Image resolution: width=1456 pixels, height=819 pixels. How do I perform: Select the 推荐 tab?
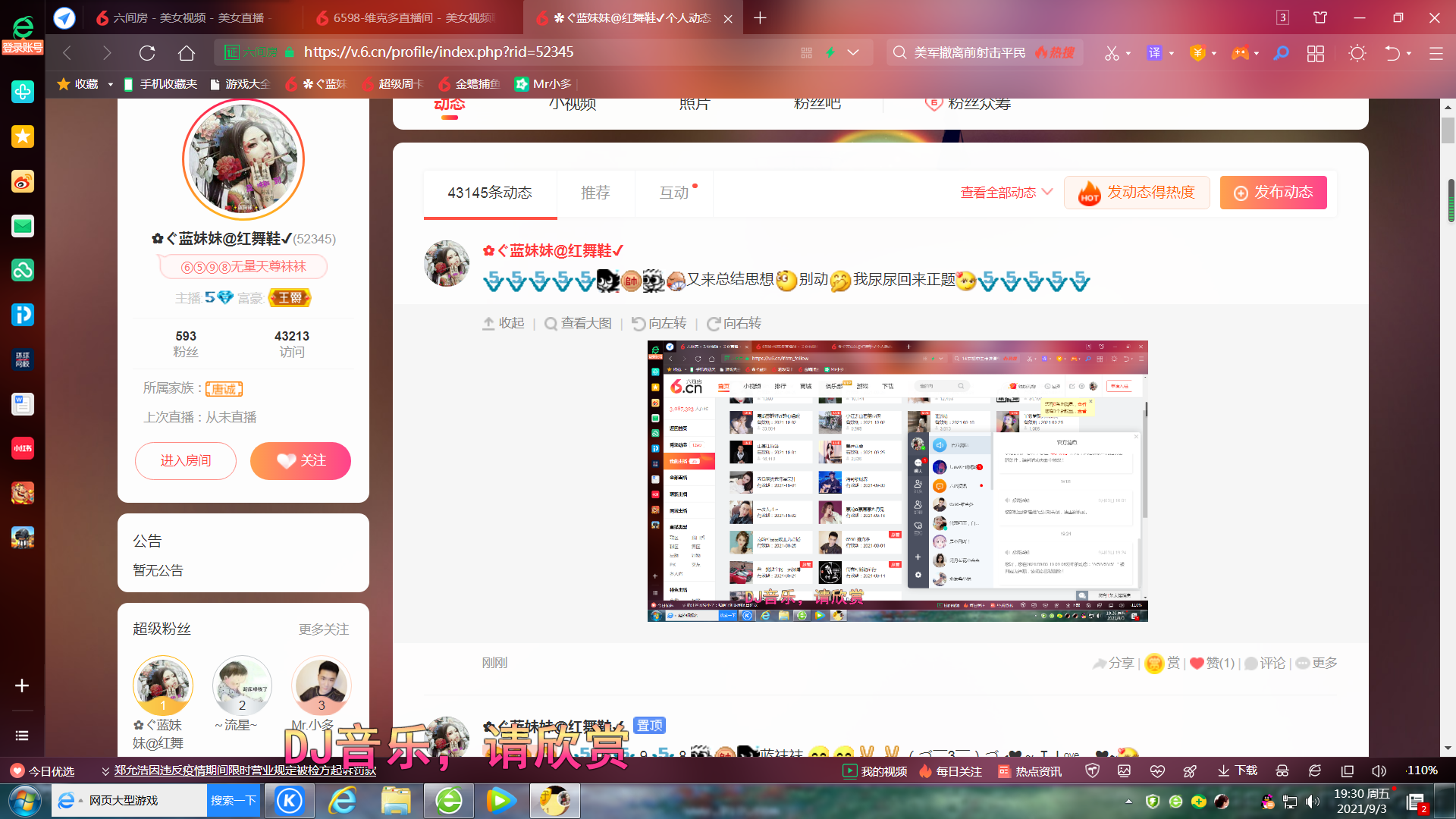pos(595,193)
